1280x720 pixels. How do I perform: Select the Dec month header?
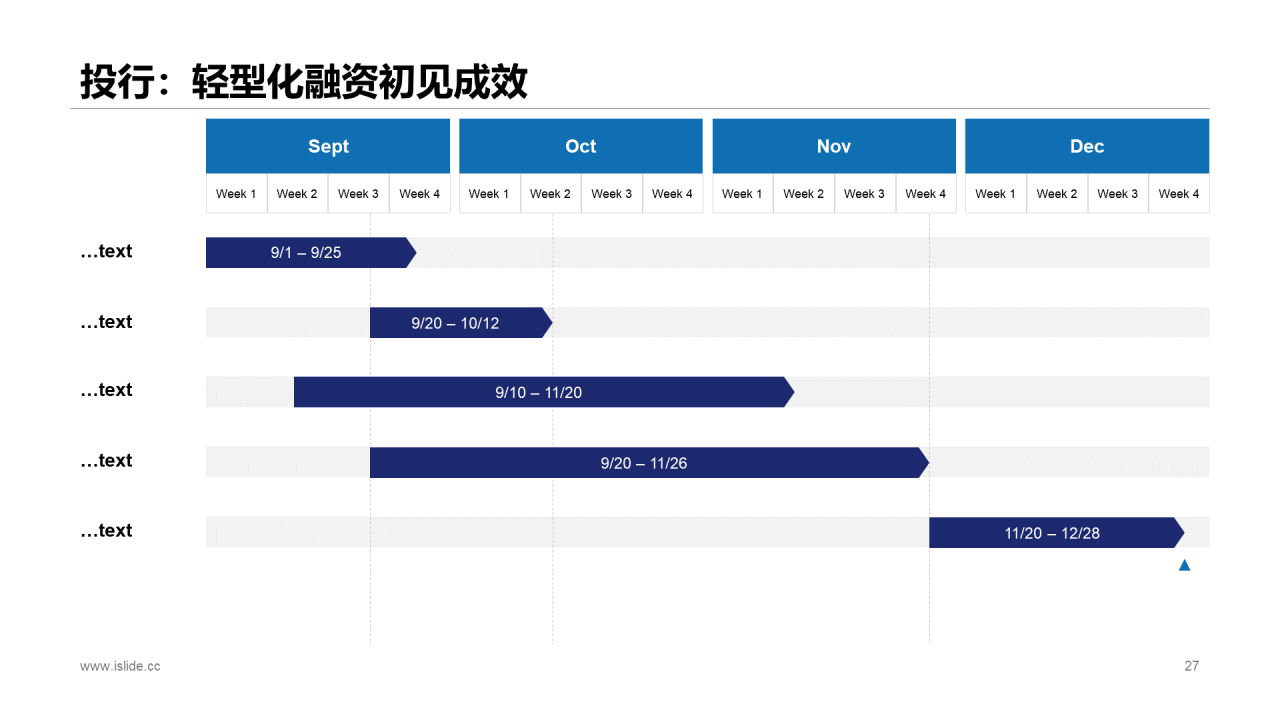pos(1087,146)
